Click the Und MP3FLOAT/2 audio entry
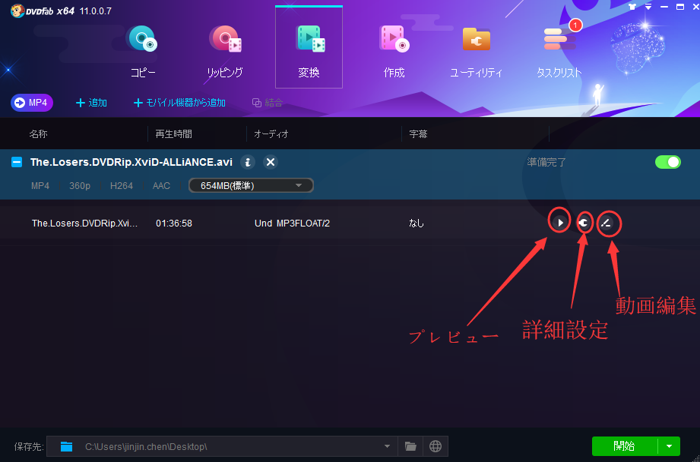Image resolution: width=700 pixels, height=462 pixels. coord(292,223)
